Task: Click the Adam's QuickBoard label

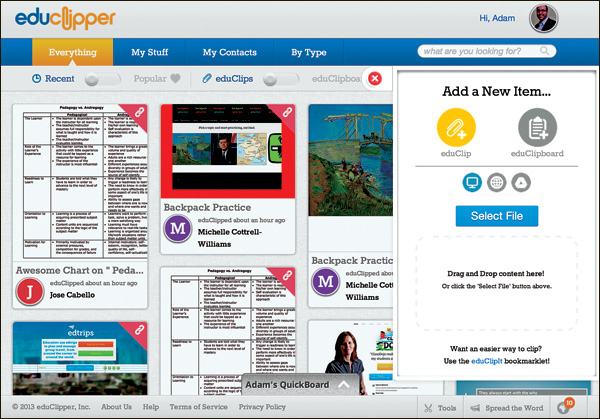Action: pos(287,385)
